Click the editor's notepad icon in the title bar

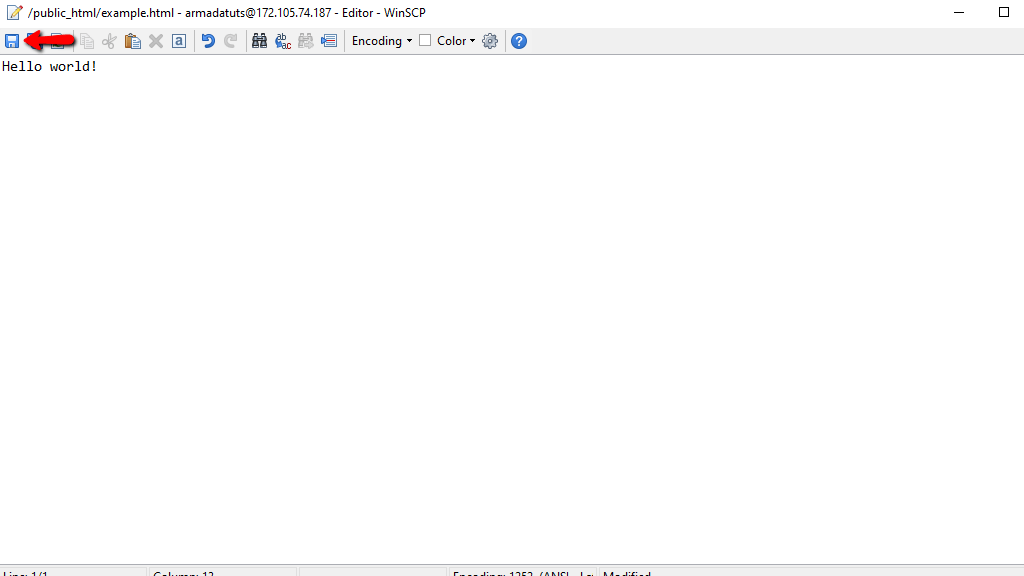coord(14,12)
